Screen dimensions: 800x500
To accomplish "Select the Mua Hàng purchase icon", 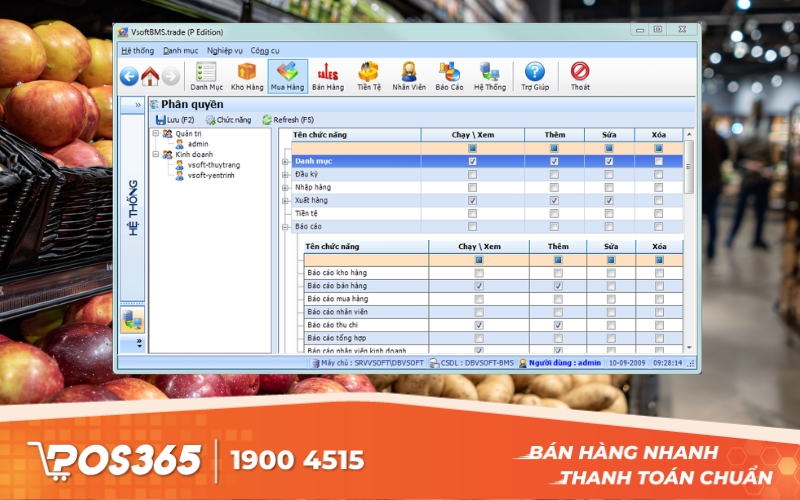I will (x=287, y=77).
